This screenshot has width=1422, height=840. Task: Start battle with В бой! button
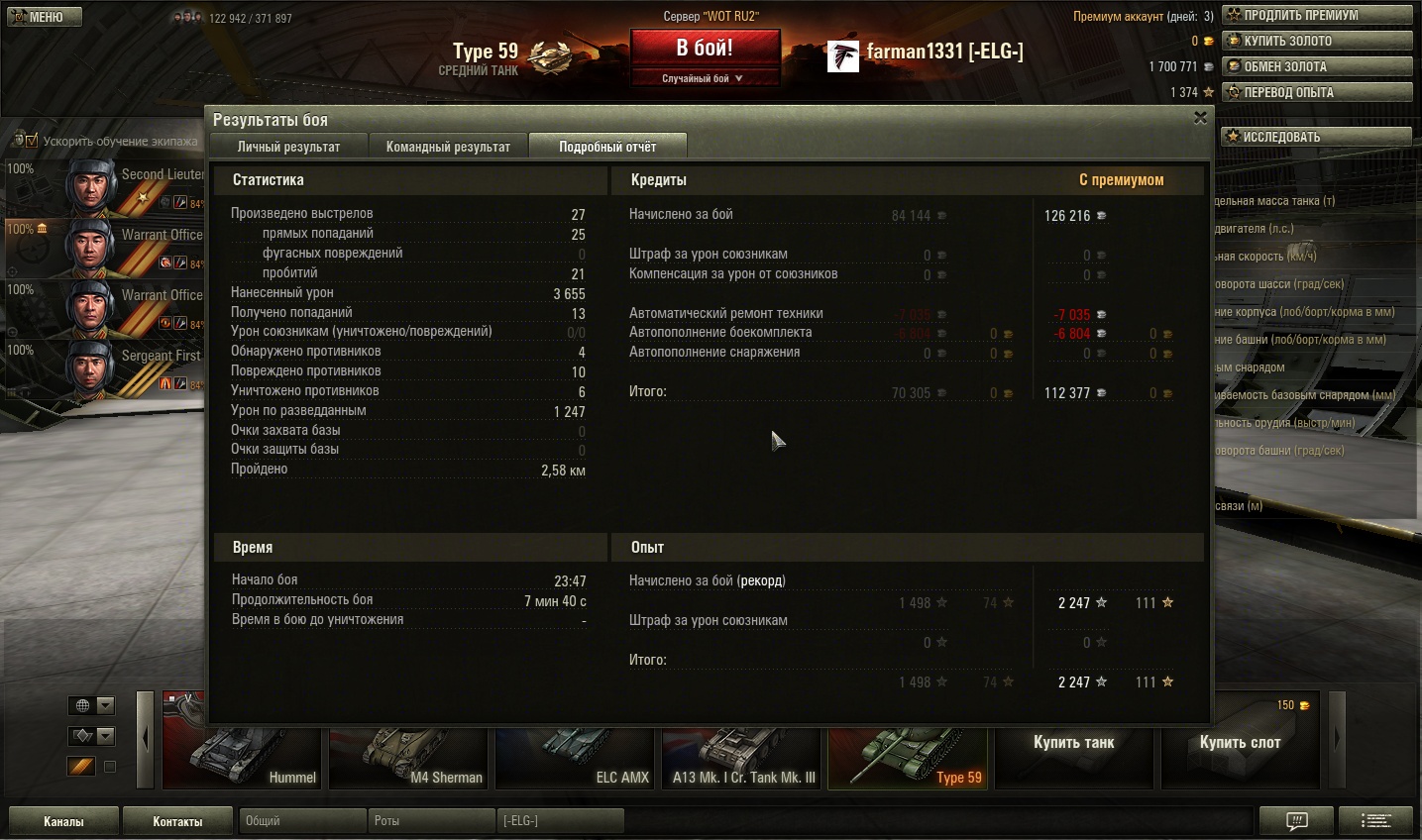pos(705,49)
